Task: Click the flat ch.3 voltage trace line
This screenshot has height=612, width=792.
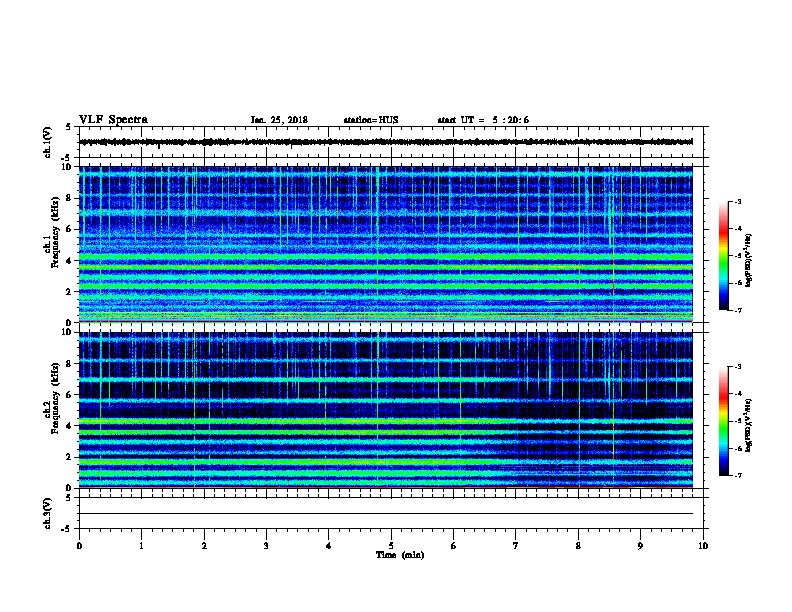Action: point(386,514)
